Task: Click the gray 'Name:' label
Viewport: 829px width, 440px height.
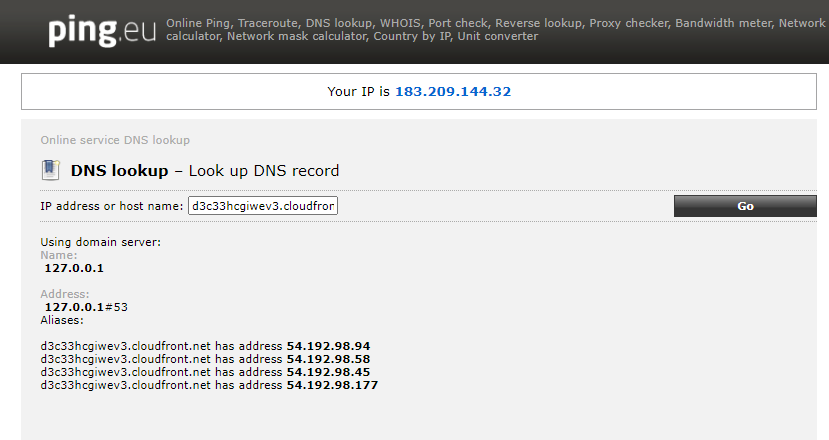Action: click(59, 255)
